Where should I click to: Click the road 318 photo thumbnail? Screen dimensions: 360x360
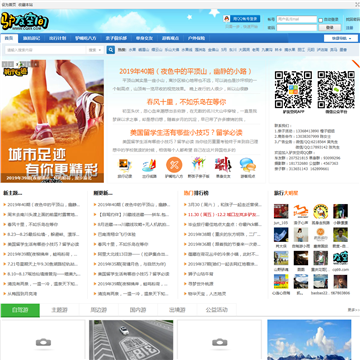(x=131, y=340)
